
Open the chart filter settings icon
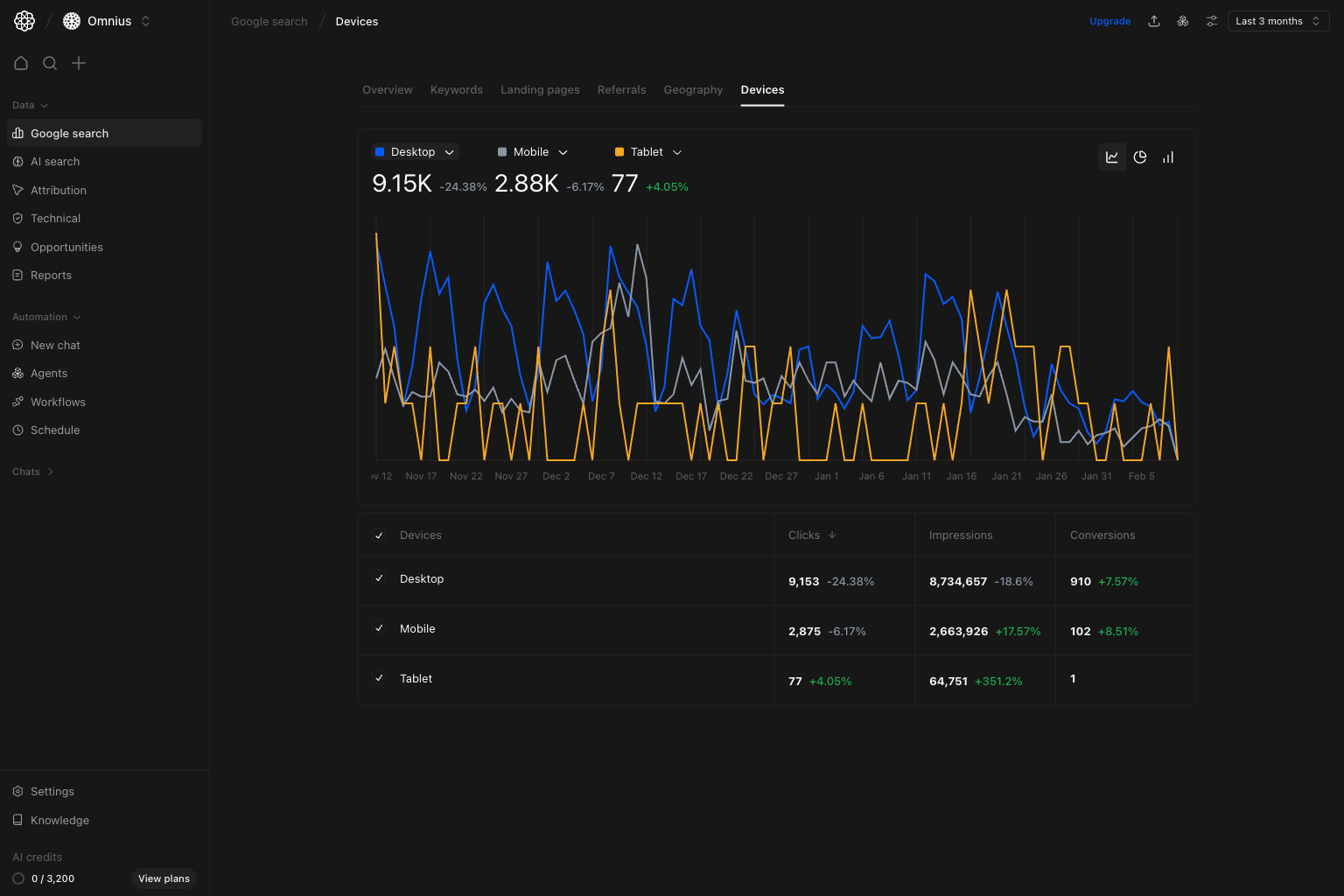[1211, 20]
